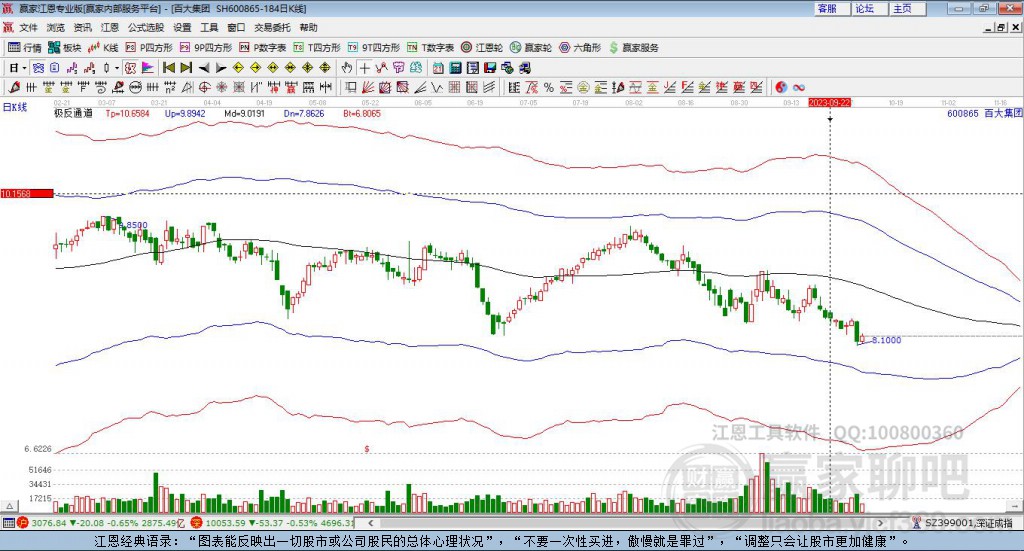Switch to the K线 candlestick chart
The height and width of the screenshot is (551, 1024).
[103, 48]
